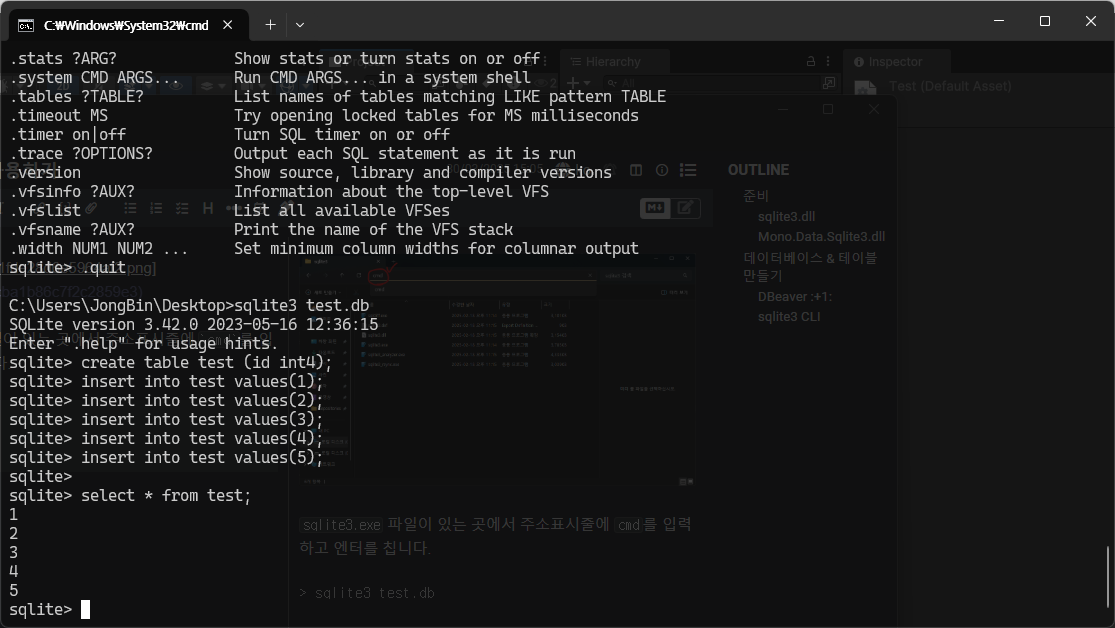Insert a numbered list in the editor toolbar
This screenshot has height=628, width=1115.
pyautogui.click(x=156, y=208)
